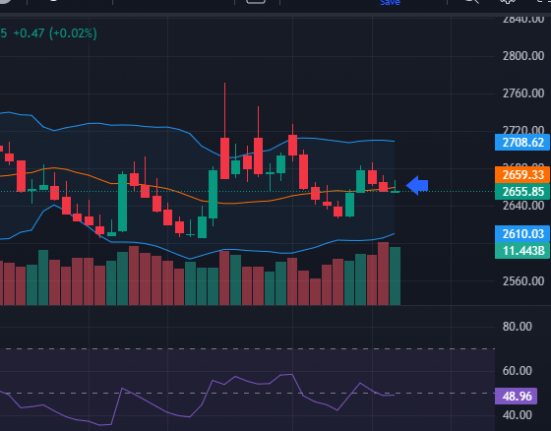Screen dimensions: 551x431
Task: Select the volume label 11.443B
Action: coord(522,250)
